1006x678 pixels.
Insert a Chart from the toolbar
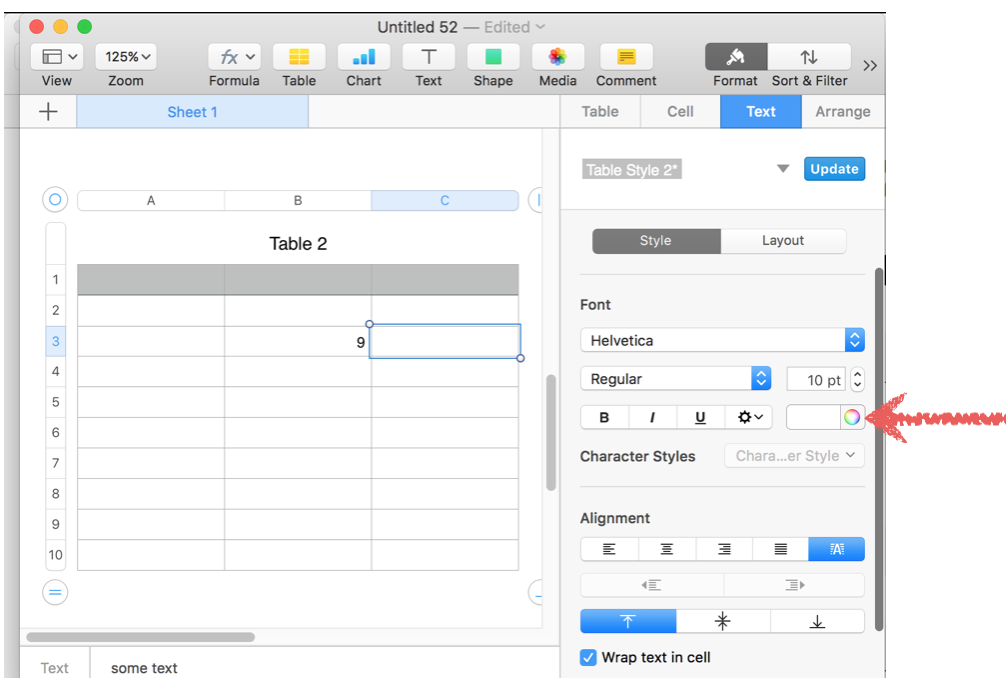pyautogui.click(x=364, y=56)
